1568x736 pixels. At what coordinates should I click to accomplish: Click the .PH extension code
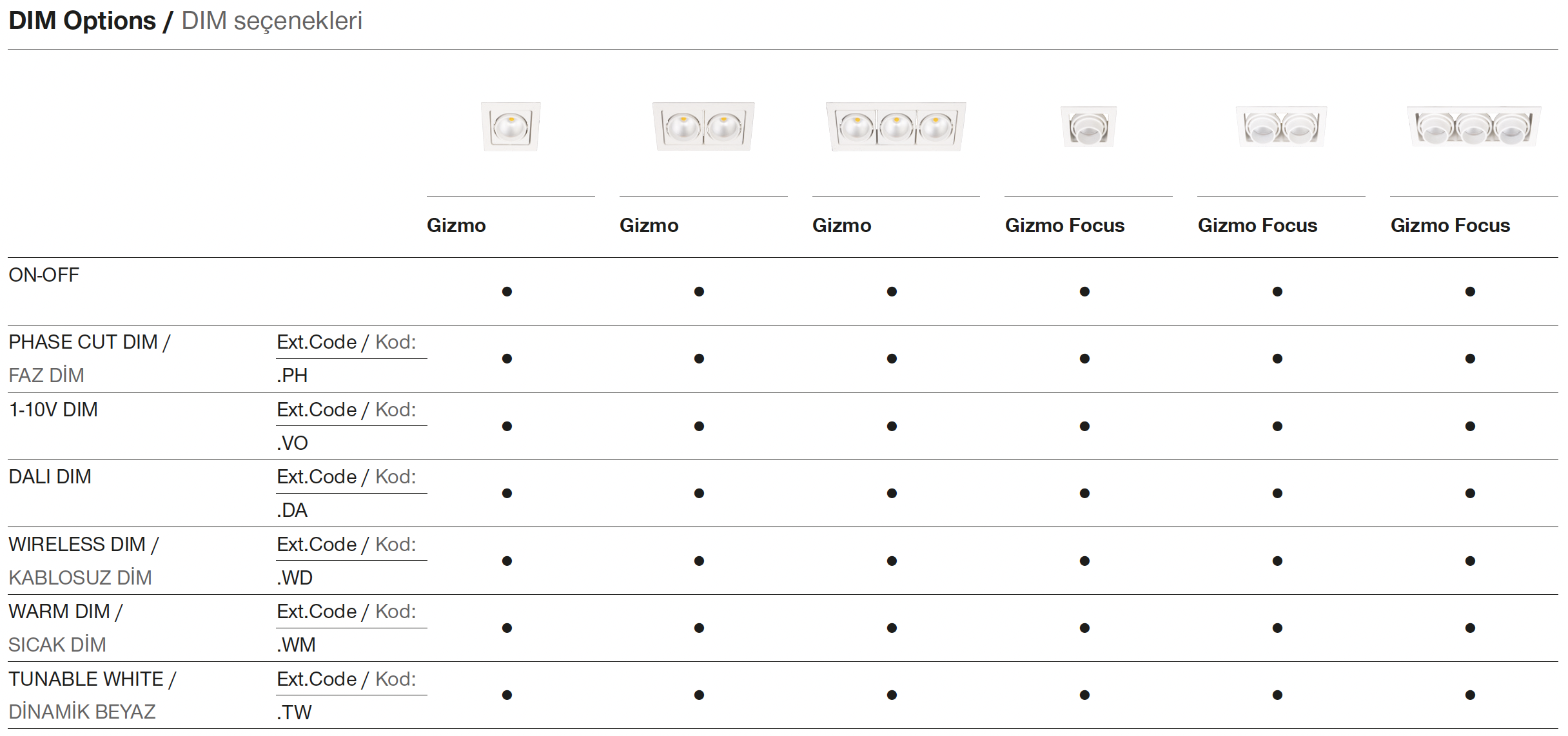292,376
